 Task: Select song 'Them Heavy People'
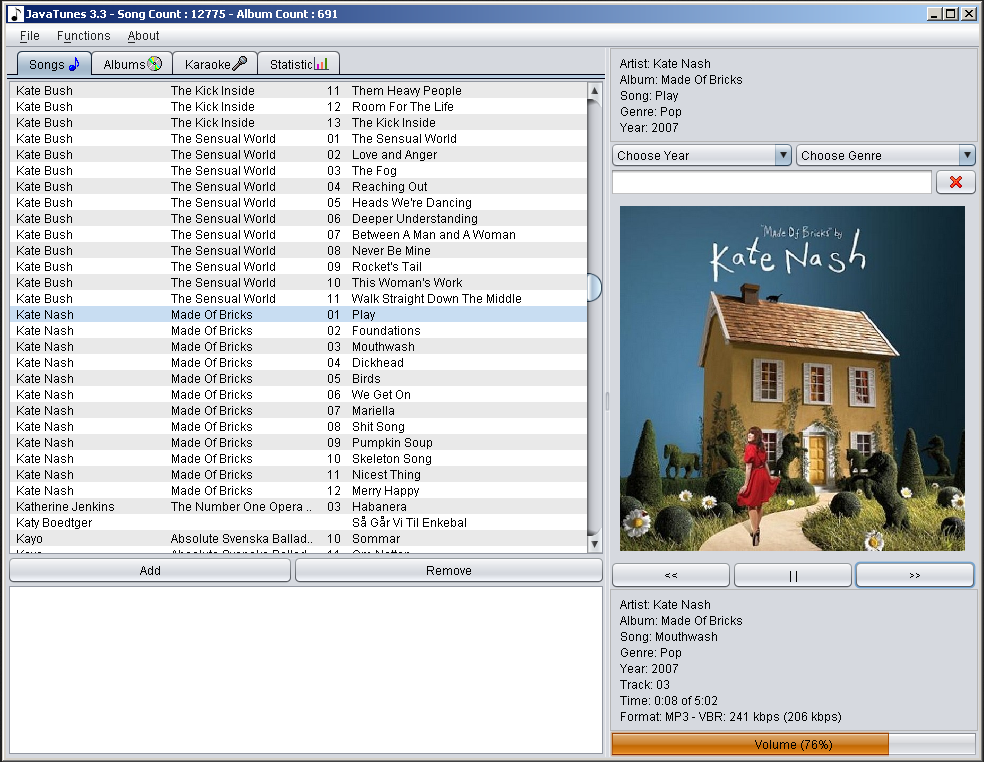[299, 90]
